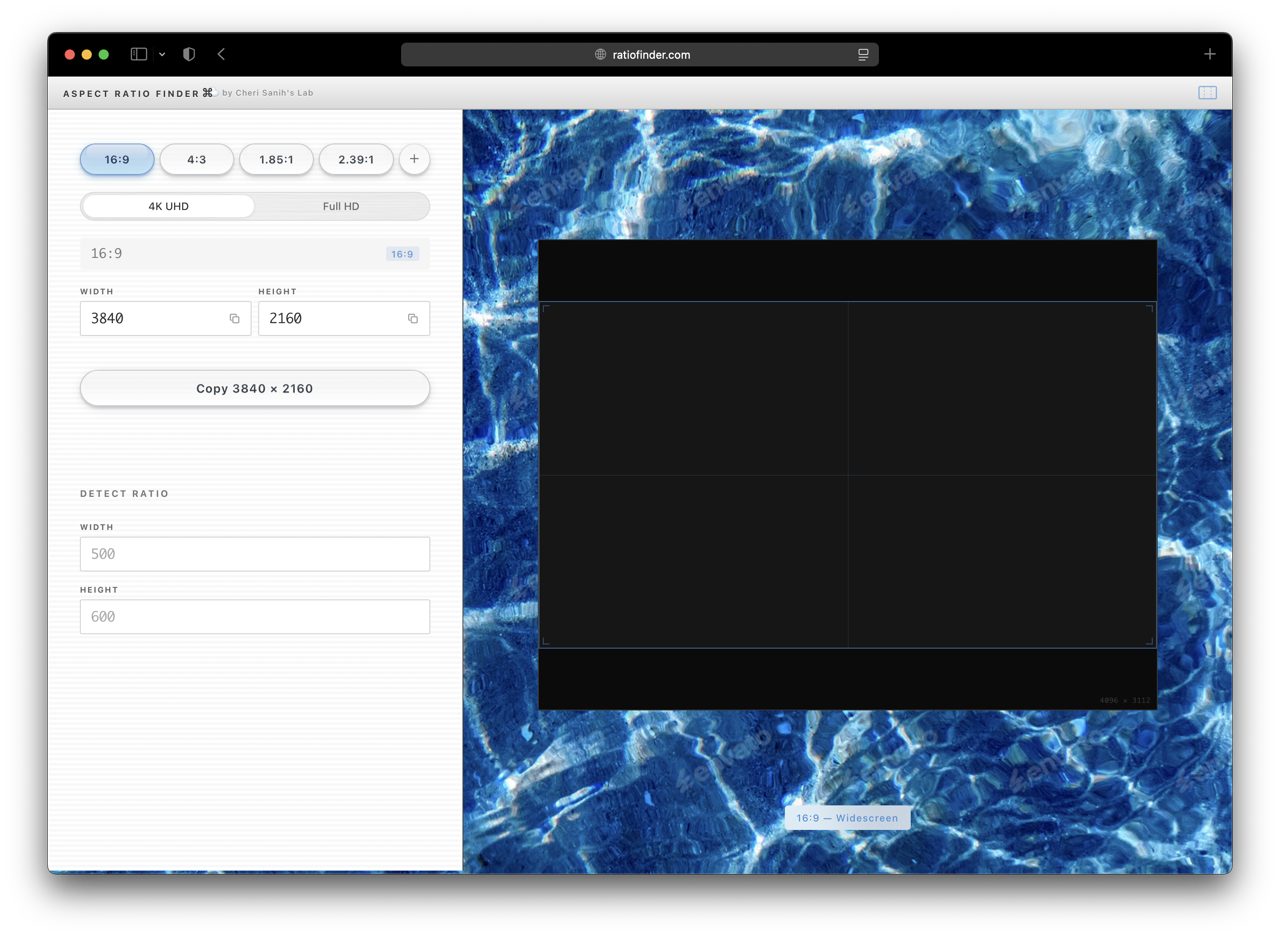The image size is (1280, 937).
Task: Click the dark 16:9 preview frame
Action: [x=848, y=475]
